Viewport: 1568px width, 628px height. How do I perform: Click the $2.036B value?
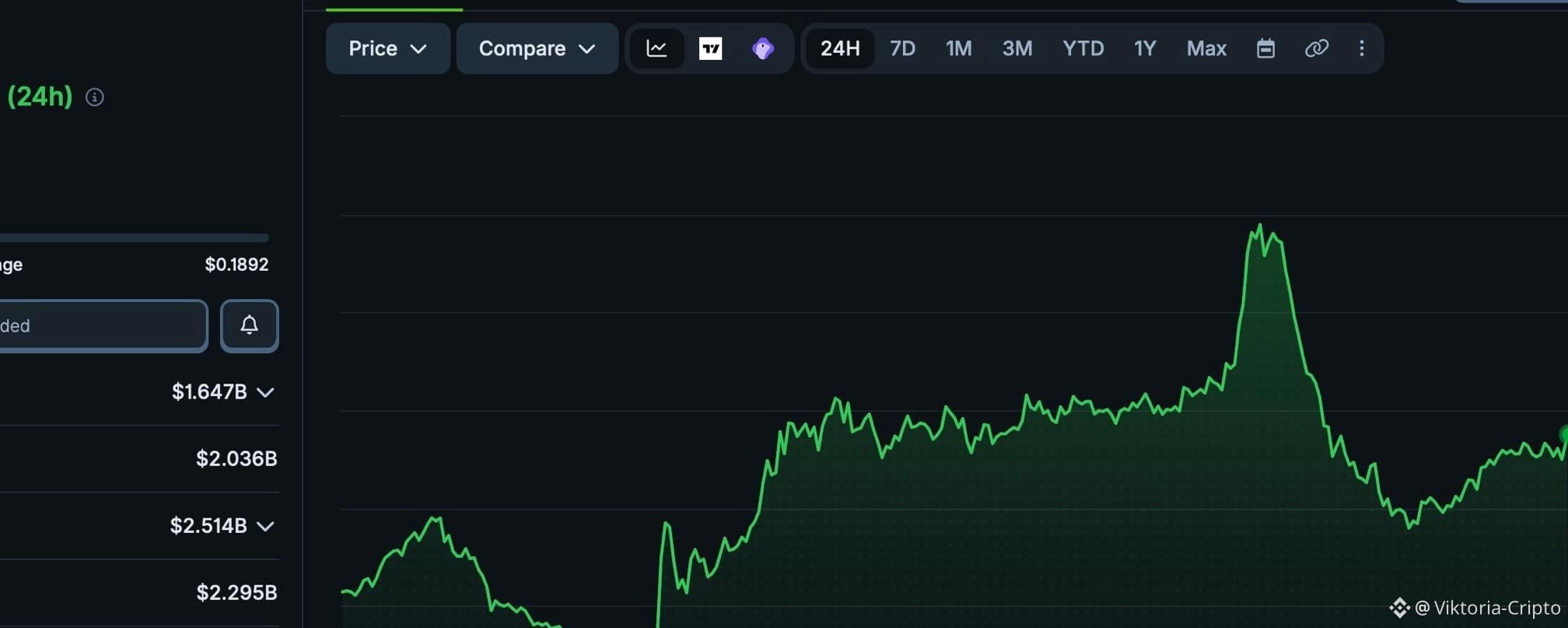236,459
